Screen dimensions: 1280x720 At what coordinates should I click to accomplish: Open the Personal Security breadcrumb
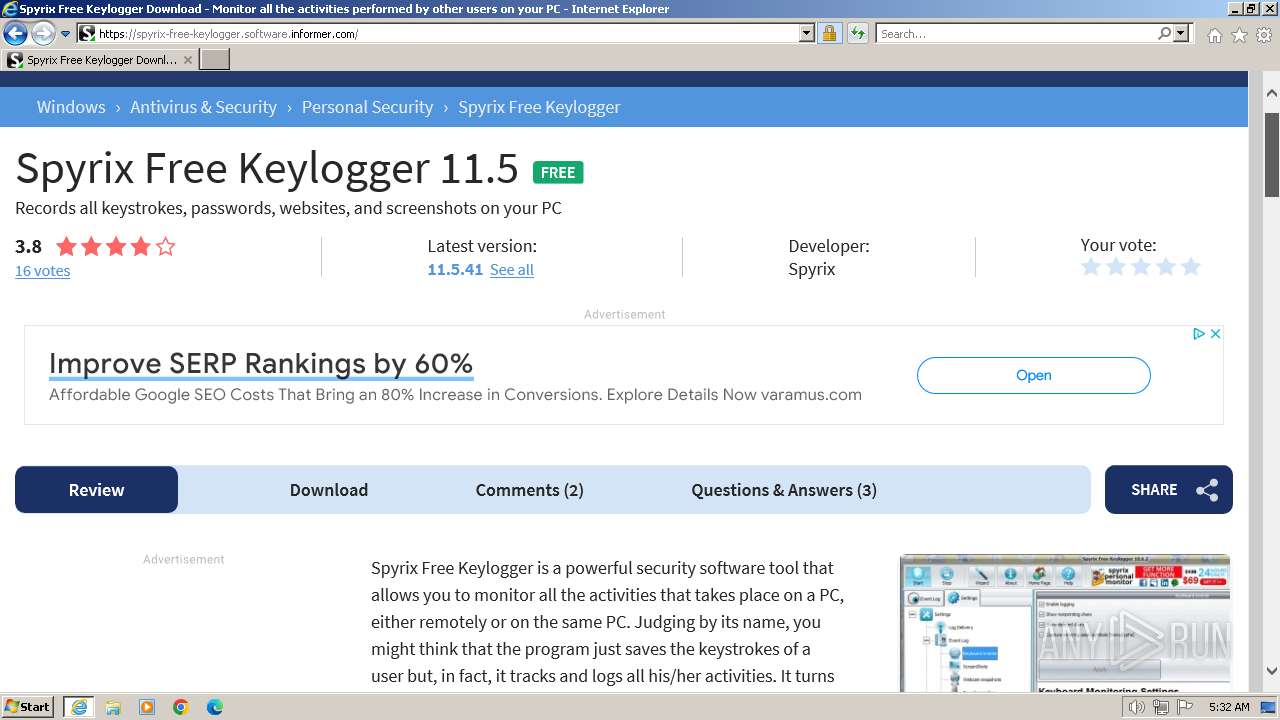(x=367, y=107)
